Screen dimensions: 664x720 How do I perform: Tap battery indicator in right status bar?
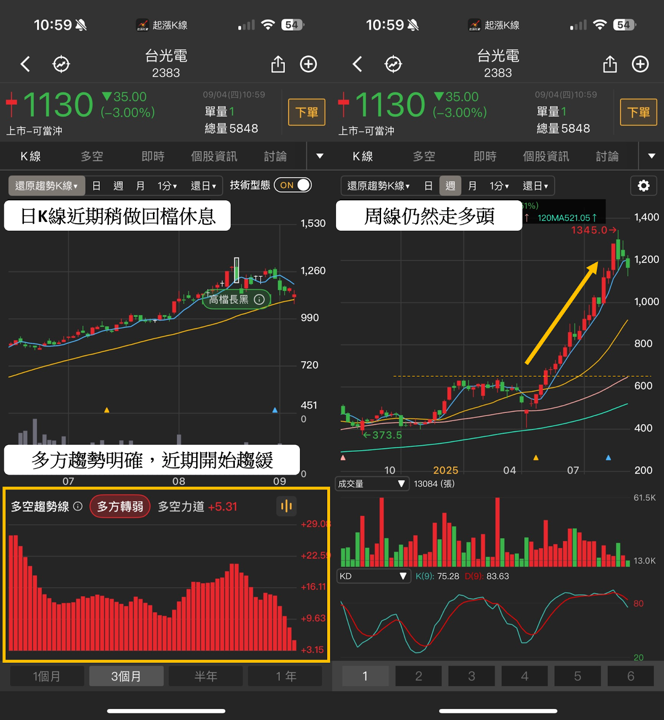point(625,25)
